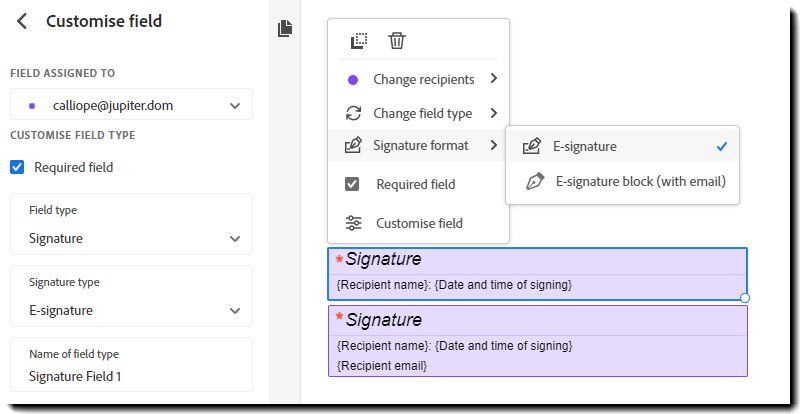Click the pages icon beside the document

pyautogui.click(x=285, y=29)
